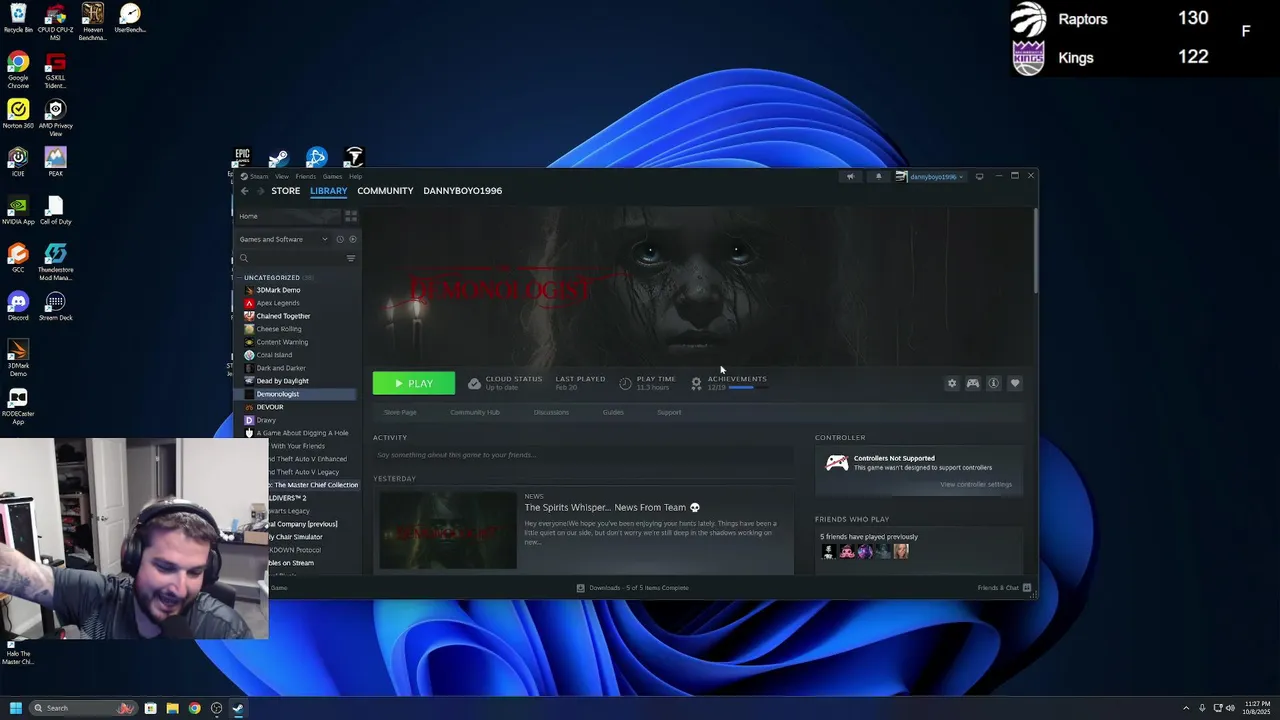Click the green PLAY button
Viewport: 1280px width, 720px height.
tap(414, 383)
